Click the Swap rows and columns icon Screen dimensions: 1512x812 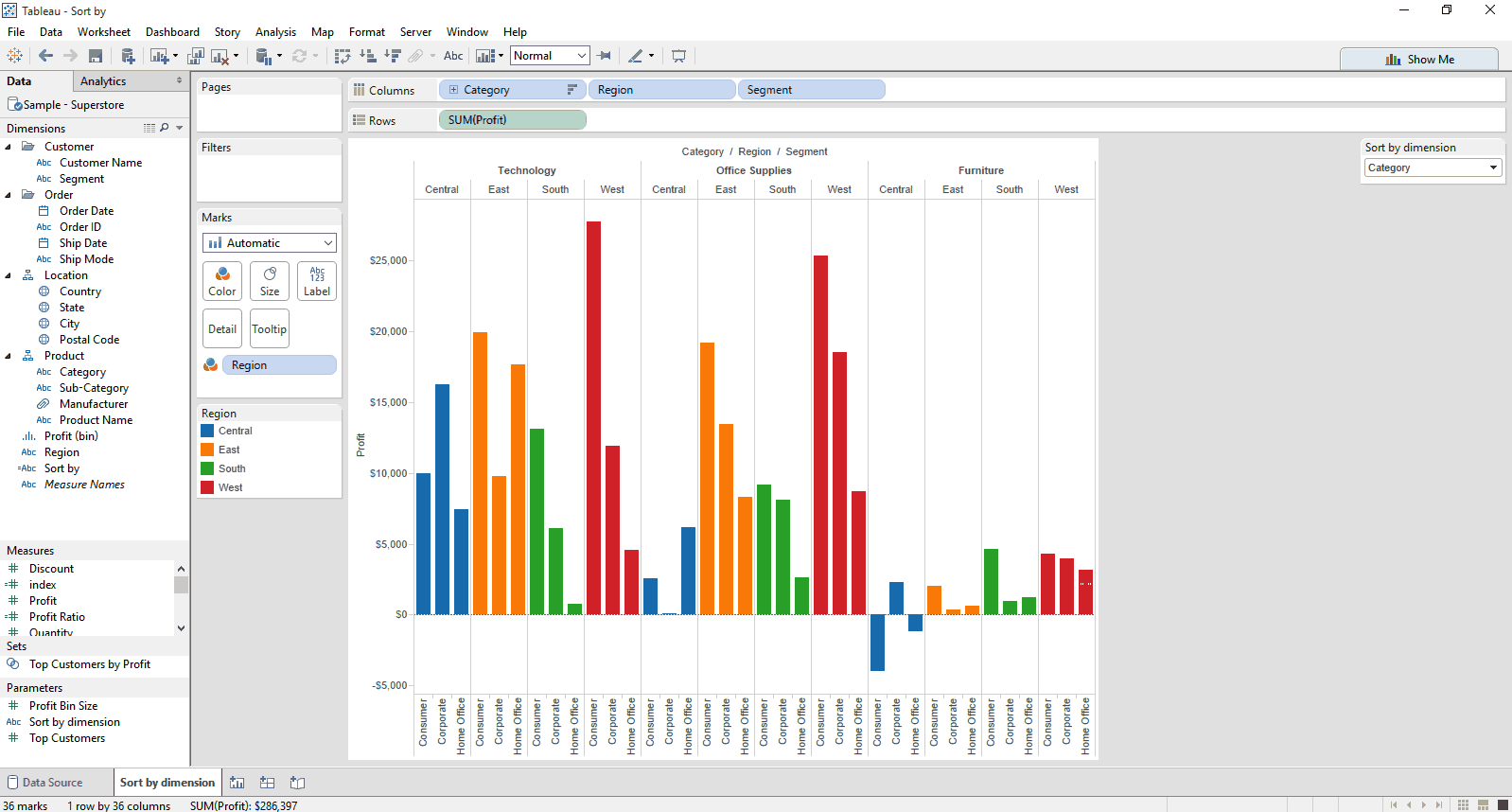tap(343, 56)
